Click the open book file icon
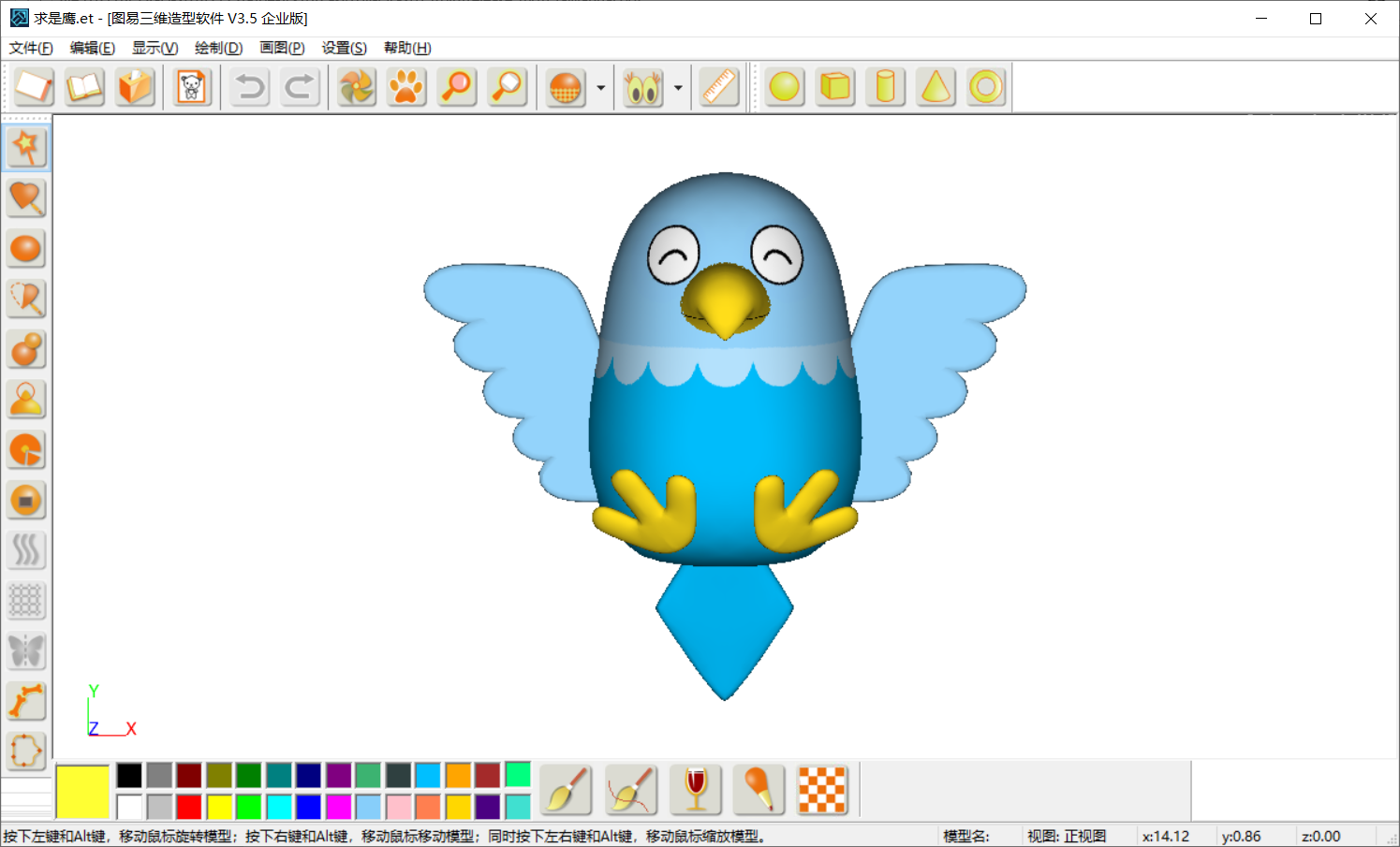The image size is (1400, 847). [x=84, y=88]
